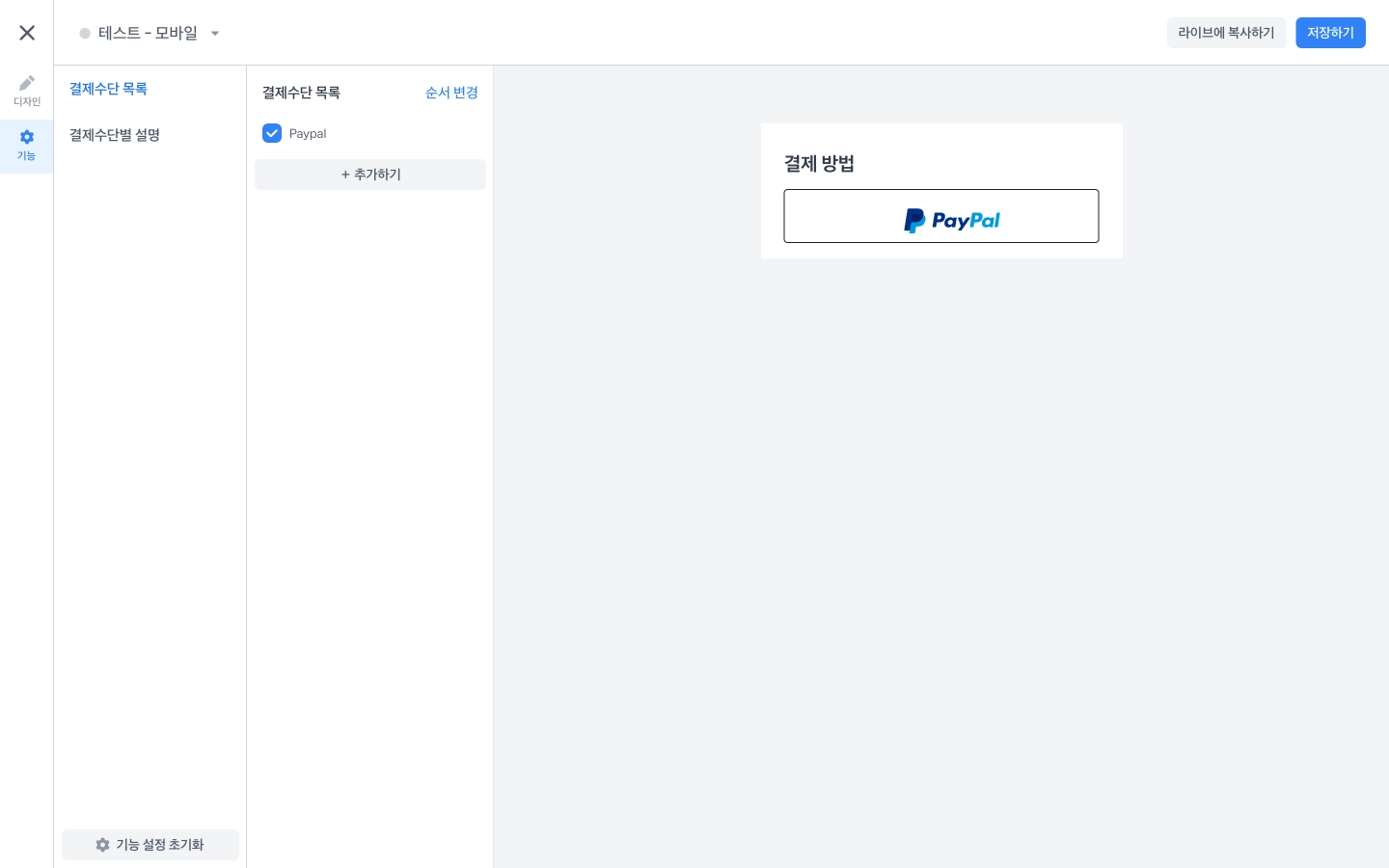This screenshot has width=1389, height=868.
Task: Open the 결제수단 목록 menu item
Action: [x=108, y=89]
